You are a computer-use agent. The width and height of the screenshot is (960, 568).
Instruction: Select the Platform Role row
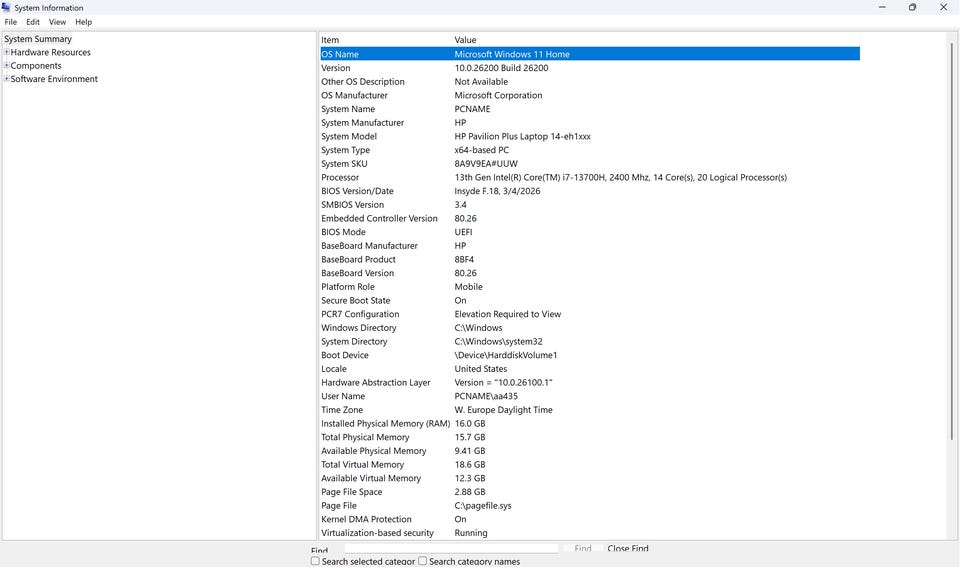[x=590, y=287]
